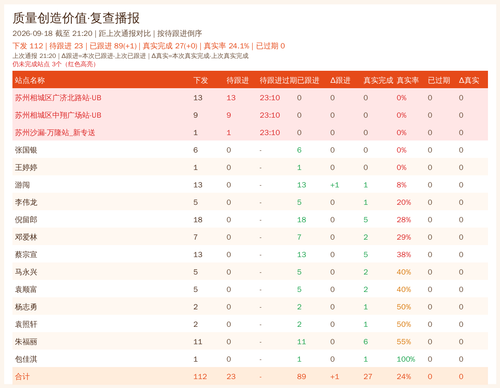Click the 28% 真实率 value
The height and width of the screenshot is (388, 500).
click(x=404, y=220)
